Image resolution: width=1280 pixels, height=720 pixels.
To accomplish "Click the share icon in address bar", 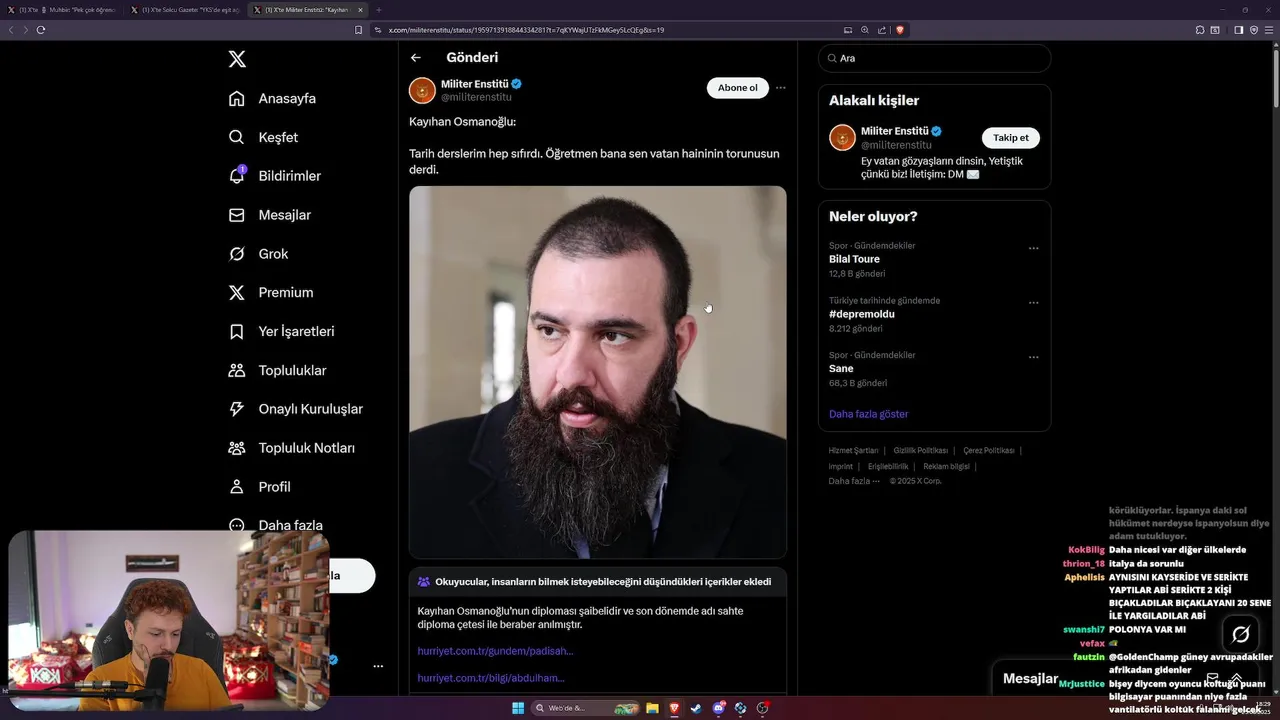I will coord(881,30).
